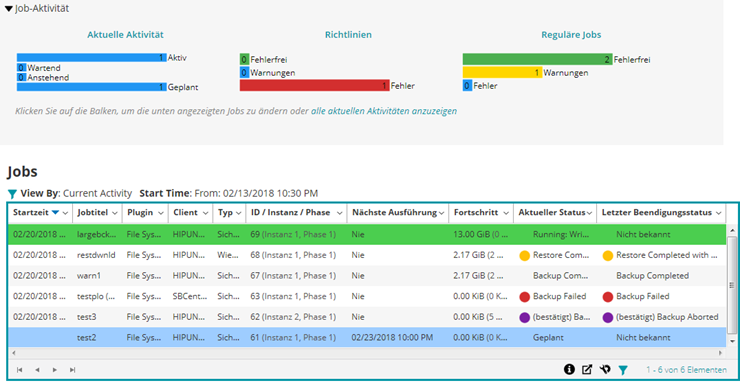The image size is (740, 383).
Task: Click the purple dot in Aktueller Status (bestätigt)
Action: (x=524, y=317)
